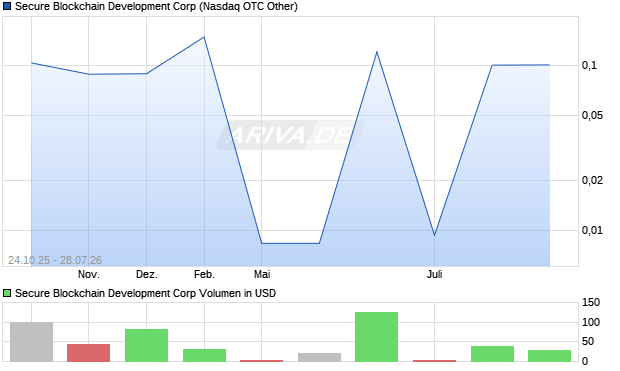
Task: Click the '0,1' price axis value
Action: click(x=589, y=65)
